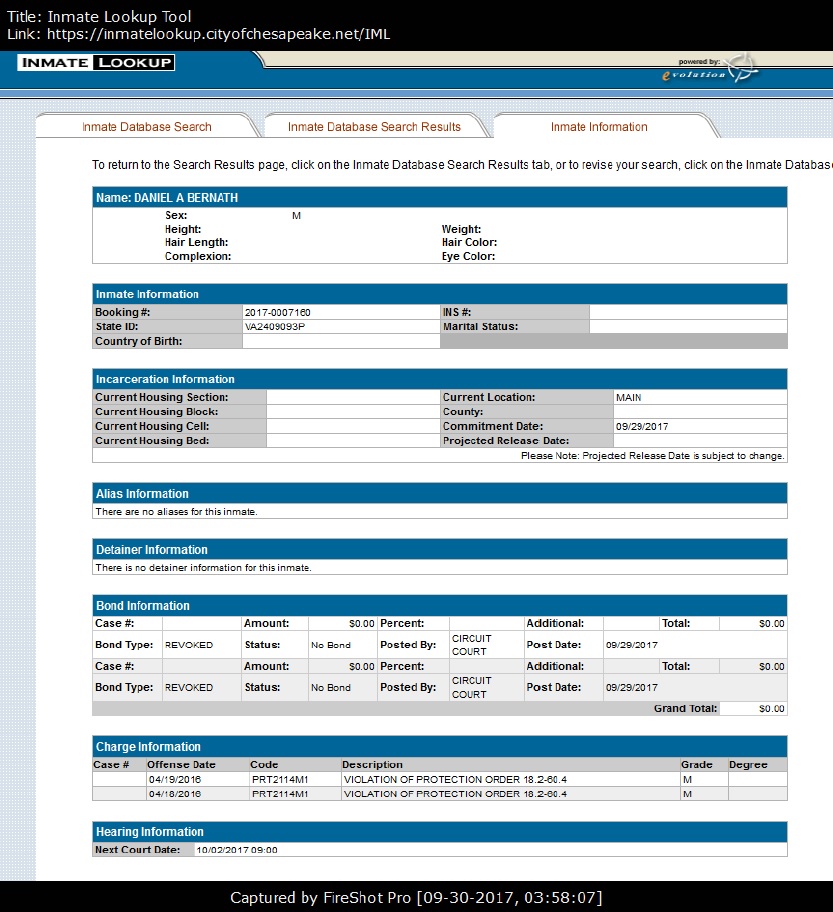Click the Alias Information section header

tap(439, 494)
